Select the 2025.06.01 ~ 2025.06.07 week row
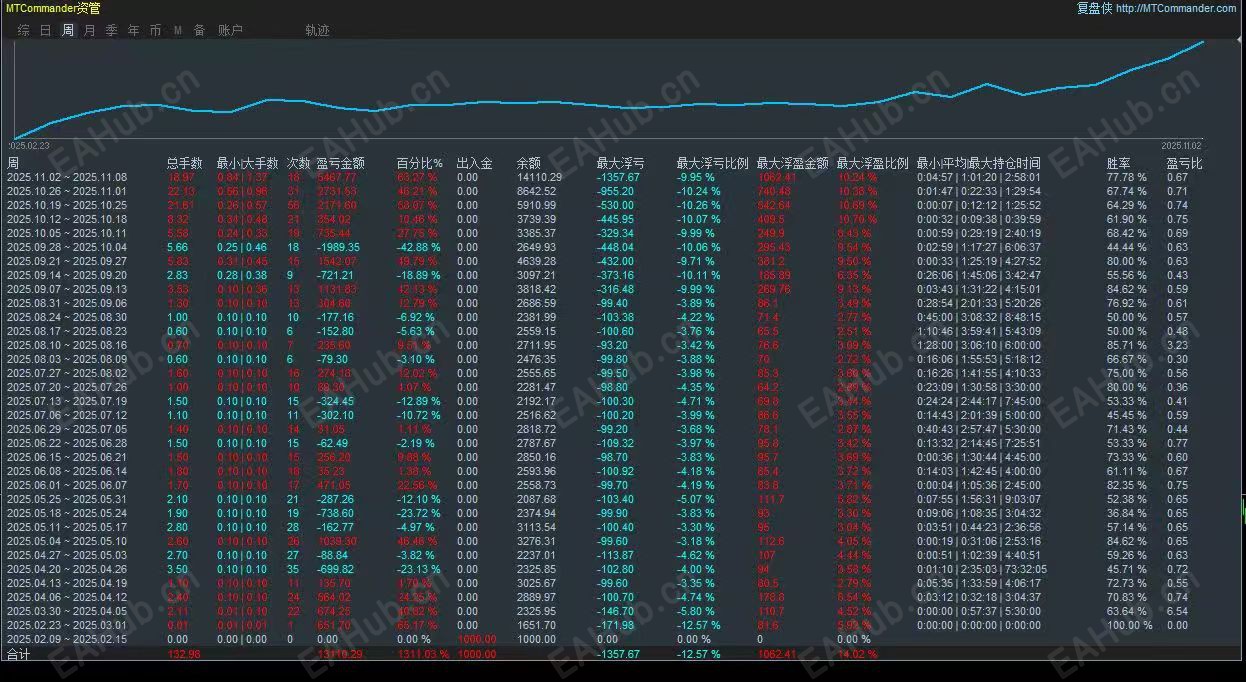The width and height of the screenshot is (1246, 682). click(623, 485)
